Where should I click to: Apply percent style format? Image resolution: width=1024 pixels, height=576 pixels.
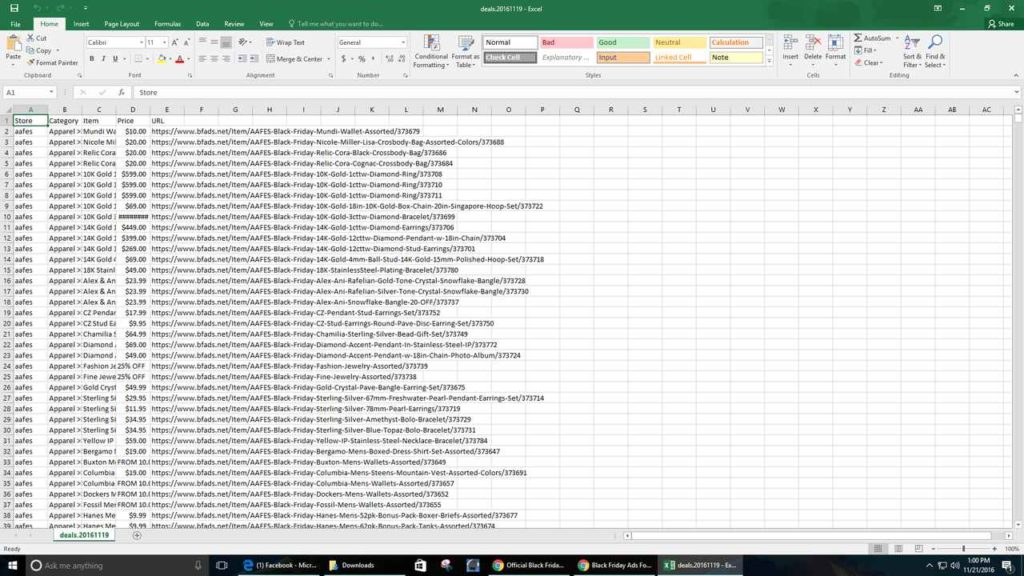tap(362, 59)
